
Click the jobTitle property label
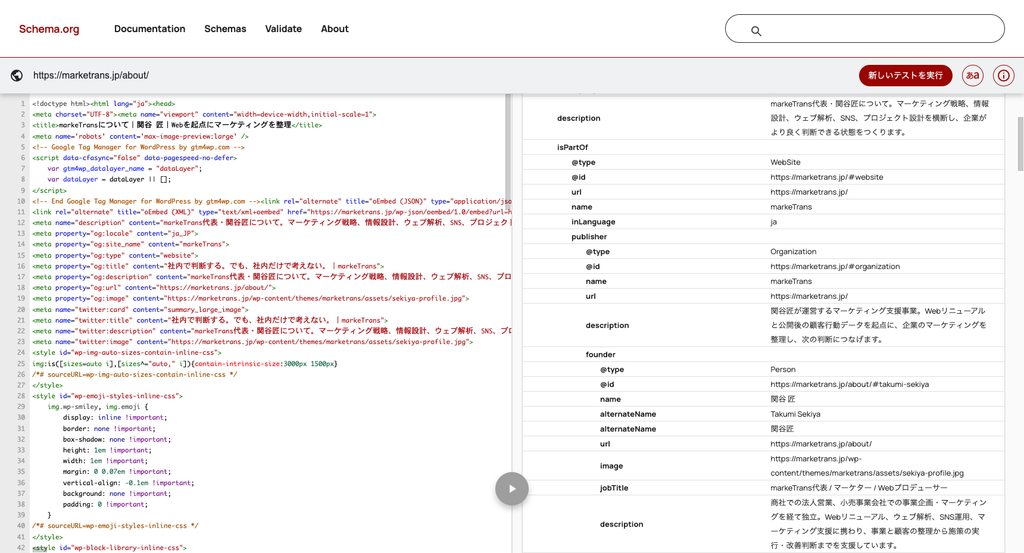click(x=614, y=488)
